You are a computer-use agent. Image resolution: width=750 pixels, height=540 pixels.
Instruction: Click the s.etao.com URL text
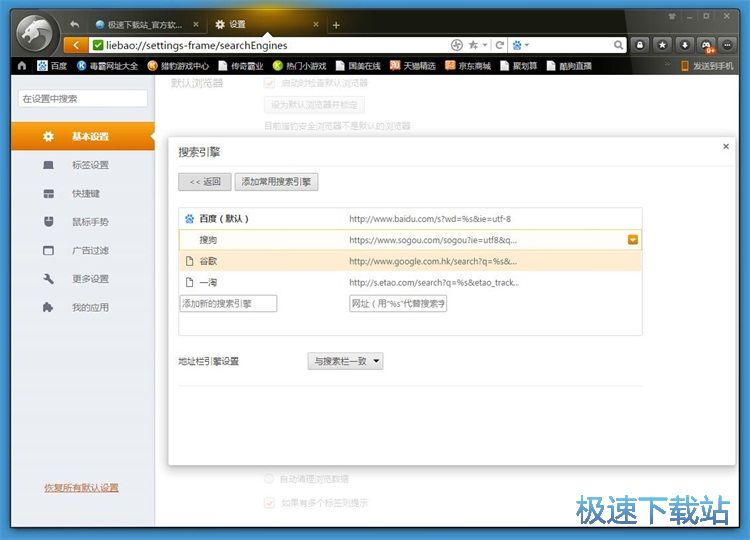pyautogui.click(x=434, y=283)
